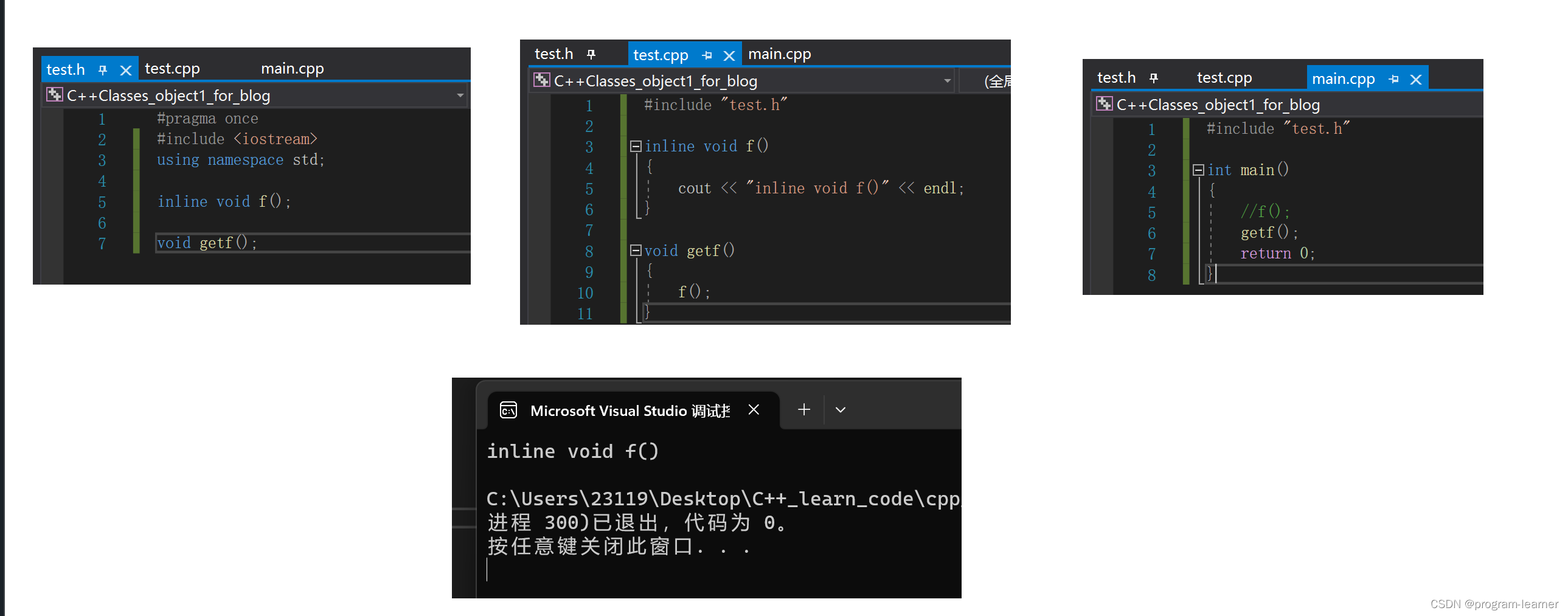
Task: Collapse the 'int main()' function block
Action: [1198, 170]
